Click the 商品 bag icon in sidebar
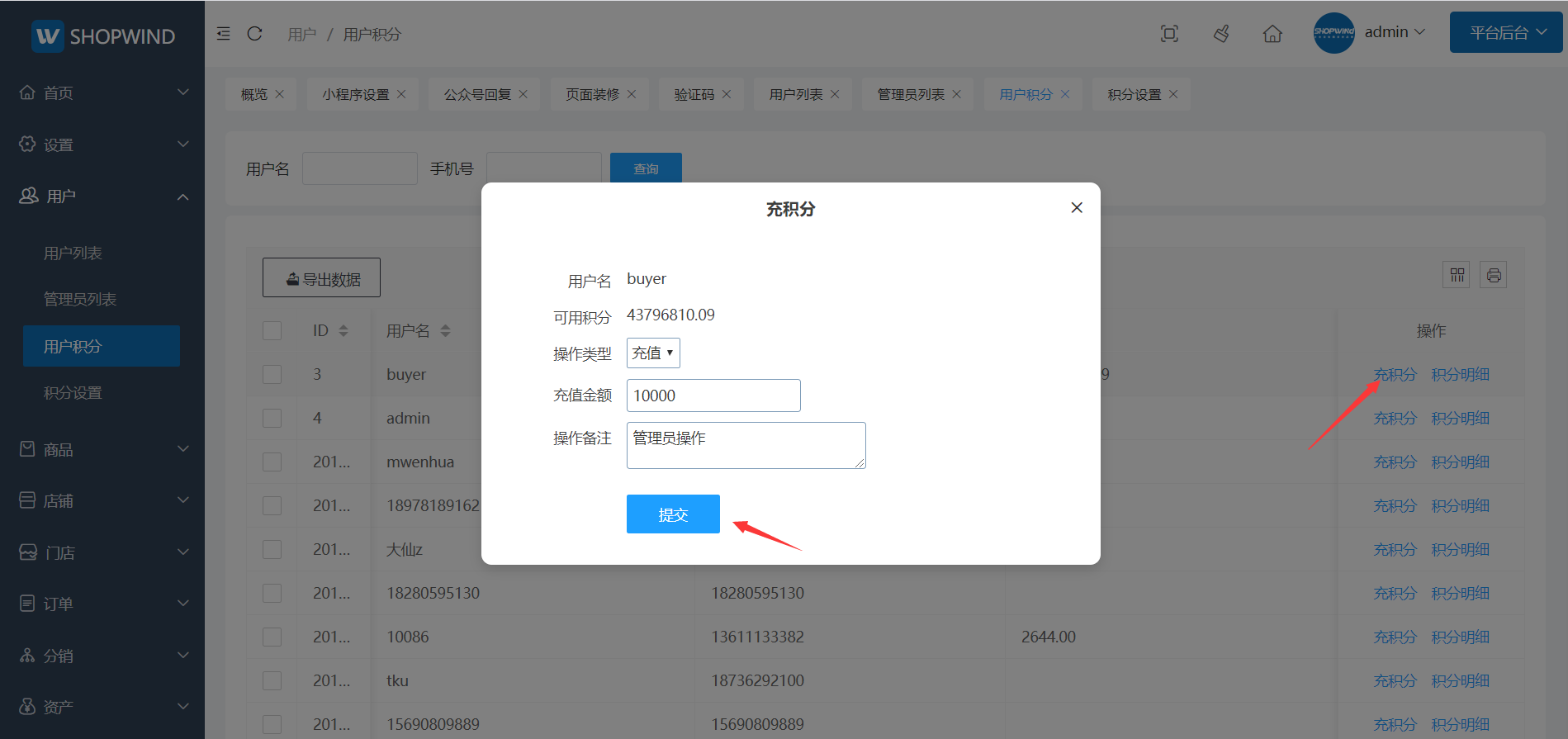Viewport: 1568px width, 739px height. [27, 449]
